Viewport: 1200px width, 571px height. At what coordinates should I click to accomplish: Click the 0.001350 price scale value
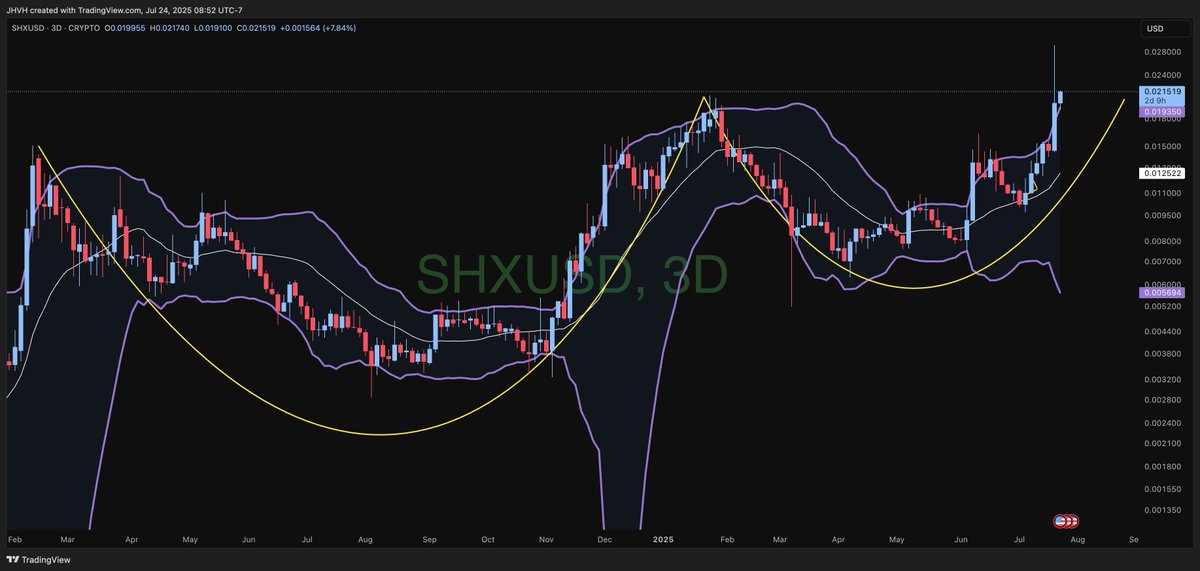[x=1162, y=509]
